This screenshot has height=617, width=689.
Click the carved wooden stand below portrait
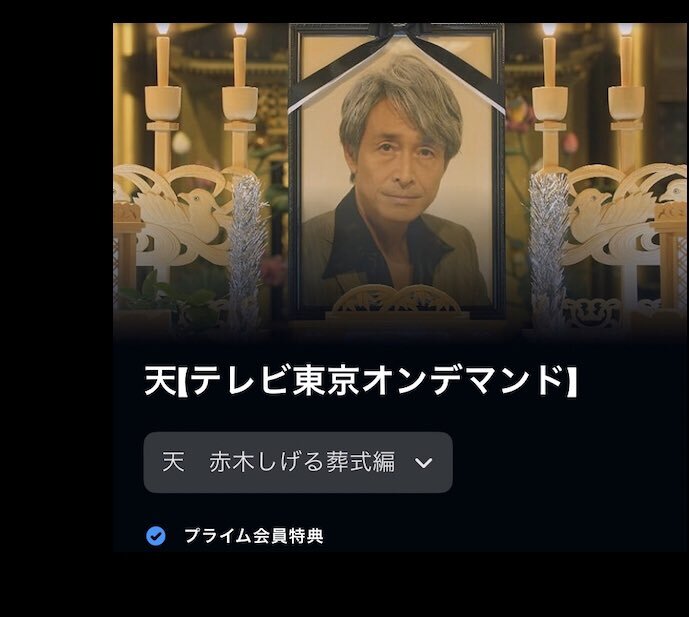[395, 300]
